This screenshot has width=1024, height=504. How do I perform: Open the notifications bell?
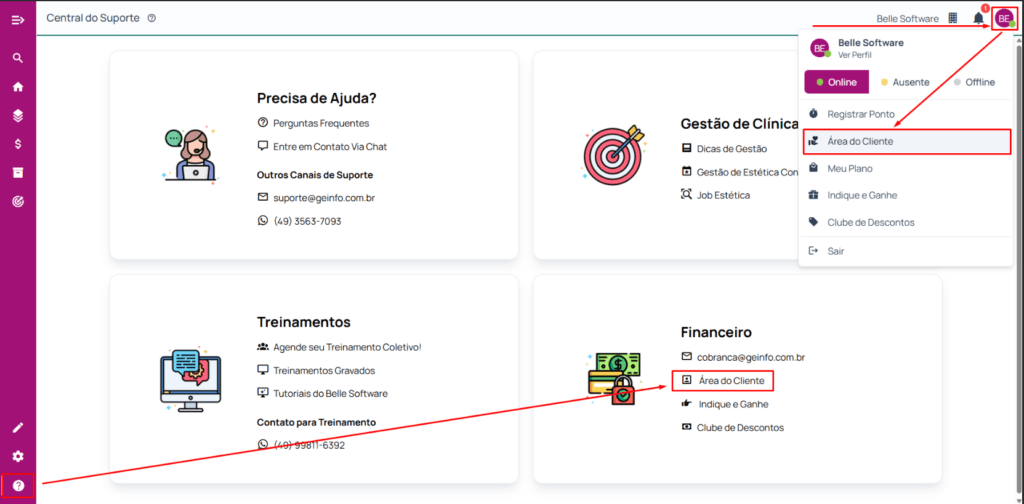click(x=978, y=18)
